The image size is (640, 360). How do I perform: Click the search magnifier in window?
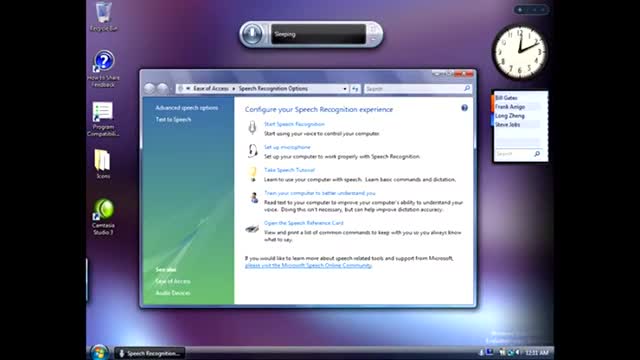pyautogui.click(x=467, y=88)
